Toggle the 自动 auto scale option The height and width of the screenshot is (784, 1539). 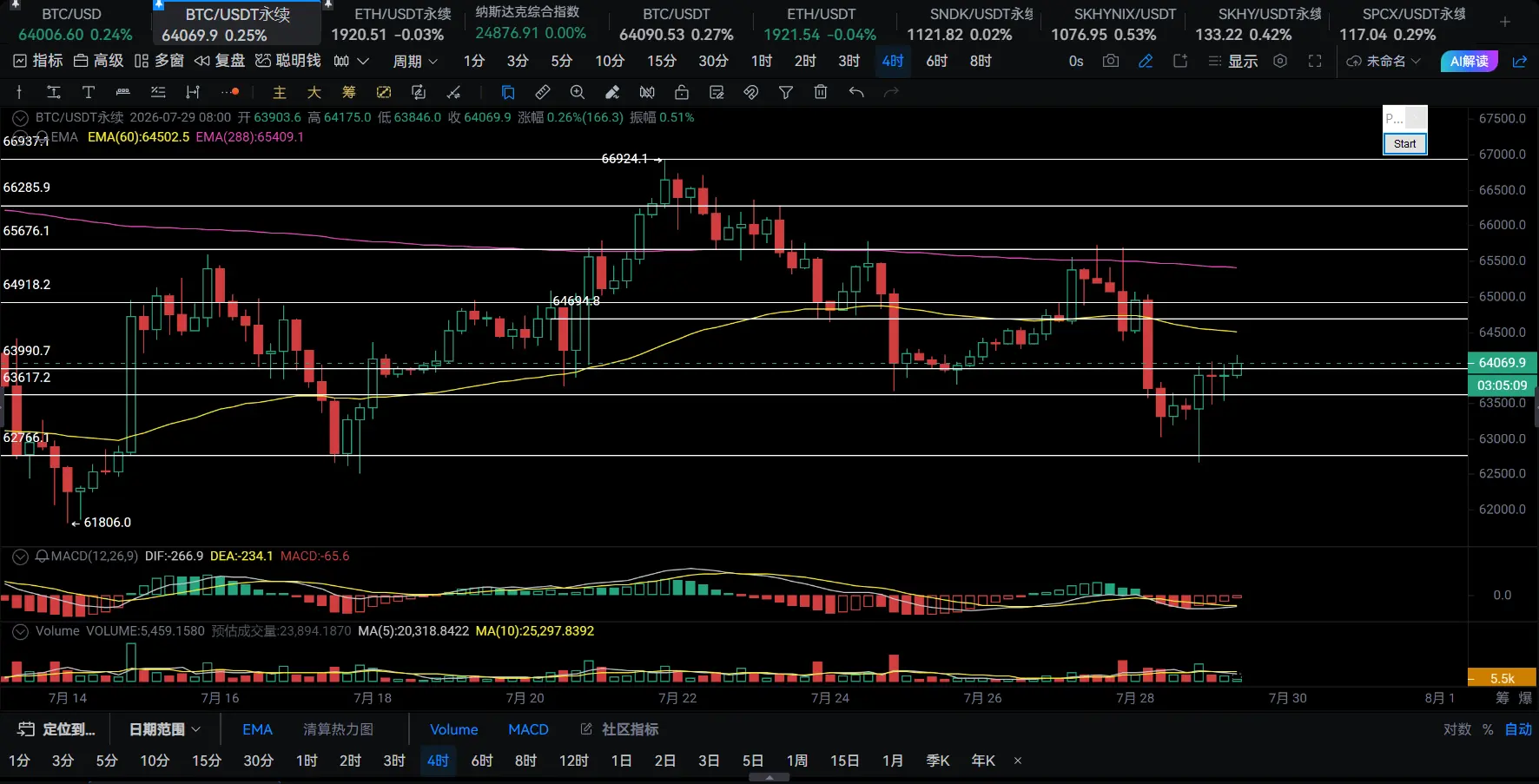pyautogui.click(x=1518, y=729)
